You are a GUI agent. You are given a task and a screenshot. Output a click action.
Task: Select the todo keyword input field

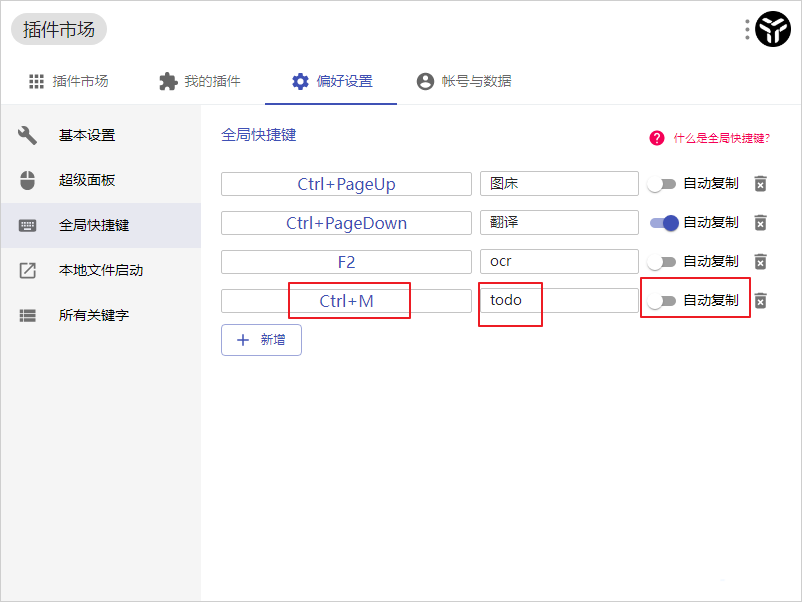(x=510, y=301)
